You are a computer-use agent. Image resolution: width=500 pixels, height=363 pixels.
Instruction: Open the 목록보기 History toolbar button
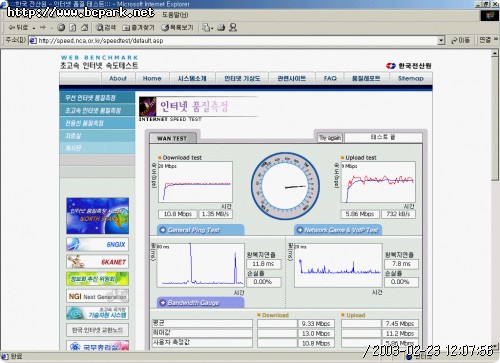177,28
